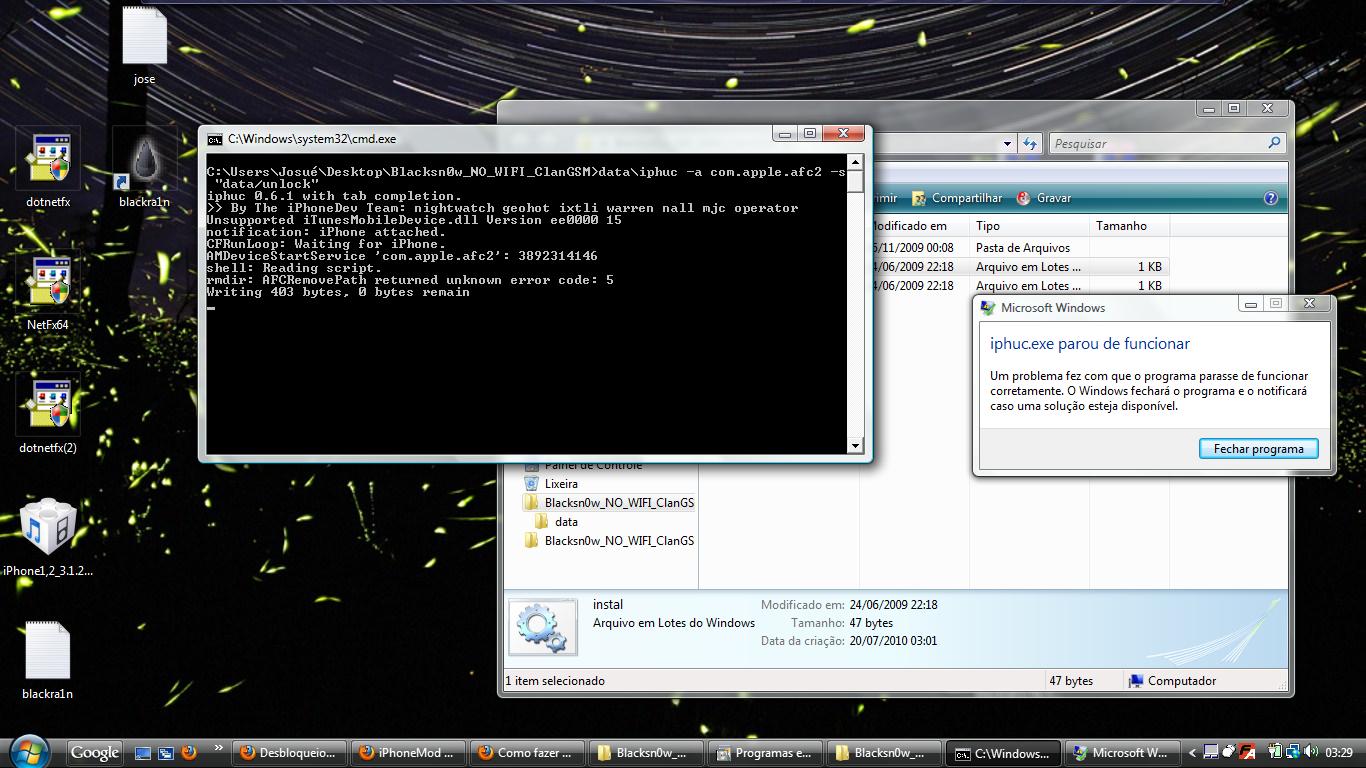The width and height of the screenshot is (1366, 768).
Task: Sort by the Tamanho column header
Action: tap(1129, 226)
